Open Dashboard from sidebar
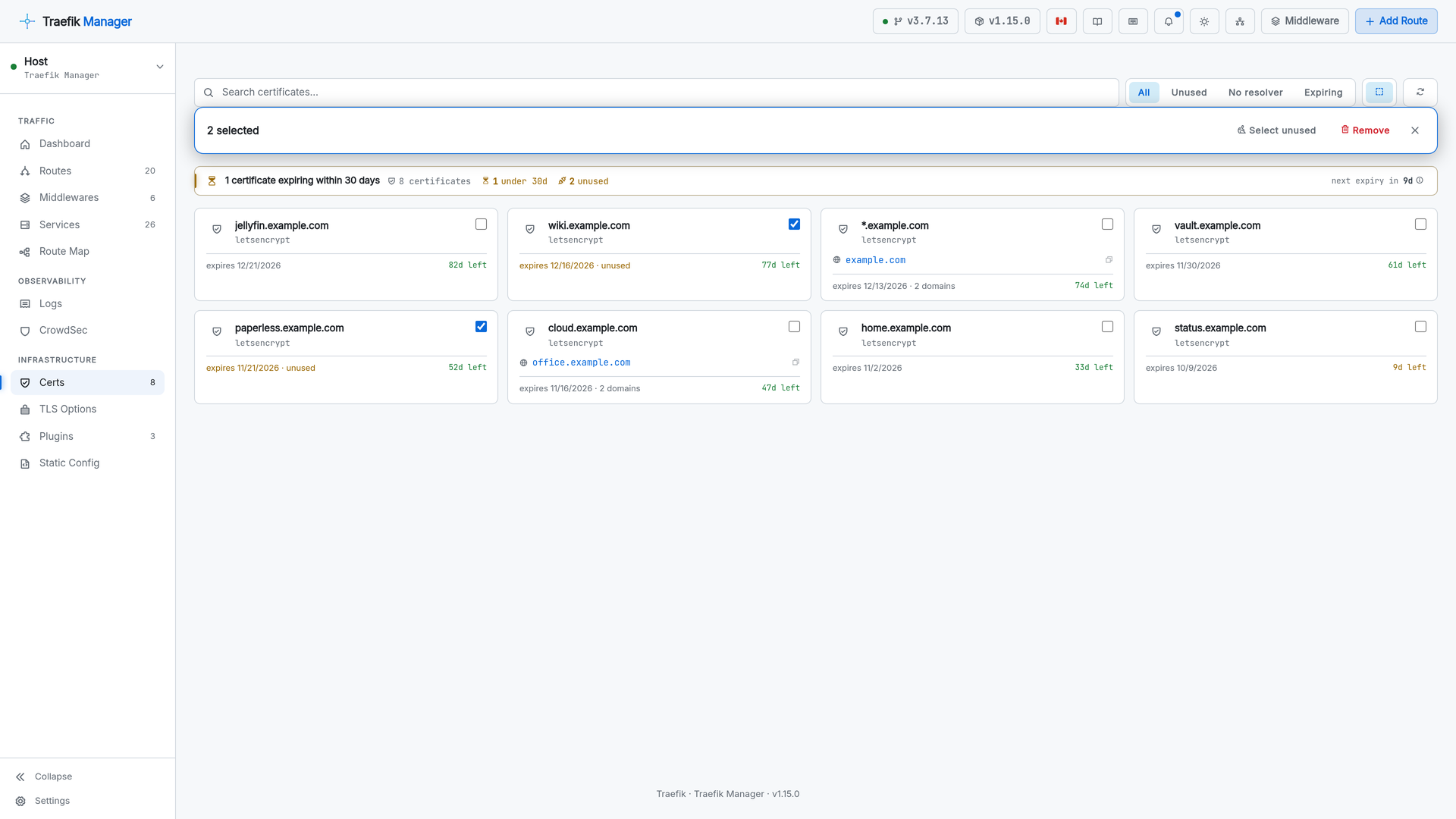The width and height of the screenshot is (1456, 819). (88, 144)
